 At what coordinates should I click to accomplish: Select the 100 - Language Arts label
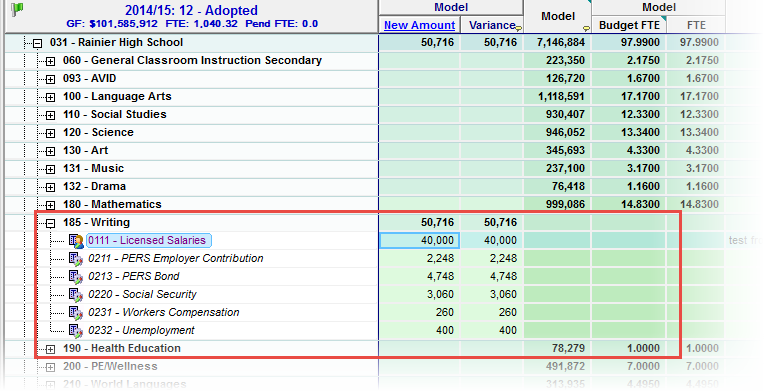click(117, 97)
